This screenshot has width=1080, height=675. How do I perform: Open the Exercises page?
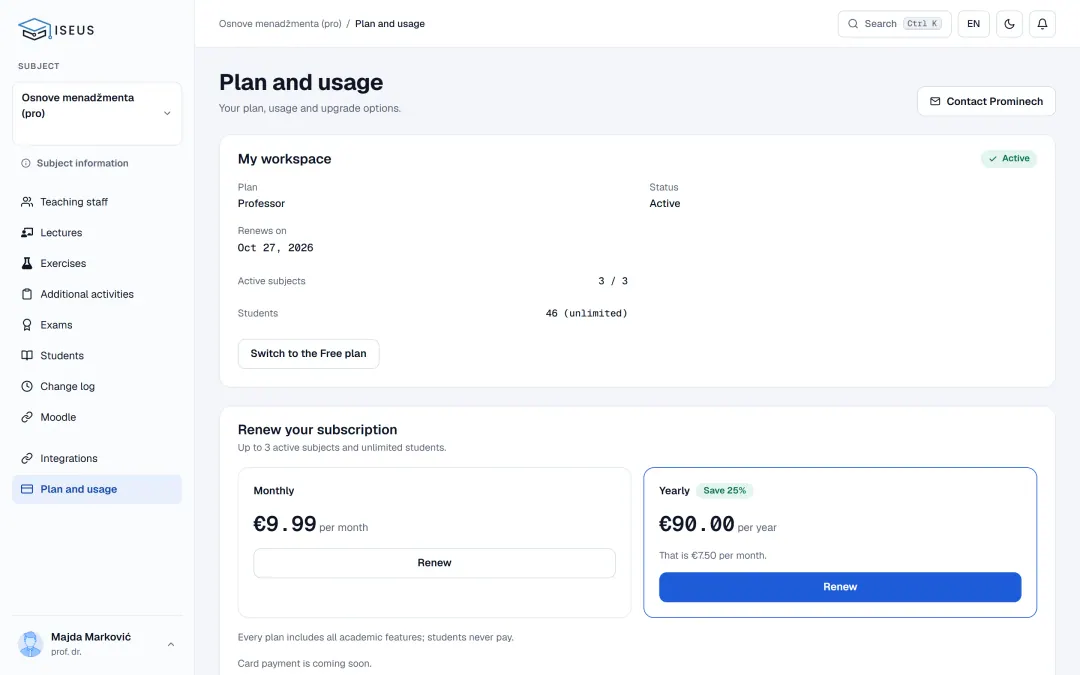[x=97, y=263]
